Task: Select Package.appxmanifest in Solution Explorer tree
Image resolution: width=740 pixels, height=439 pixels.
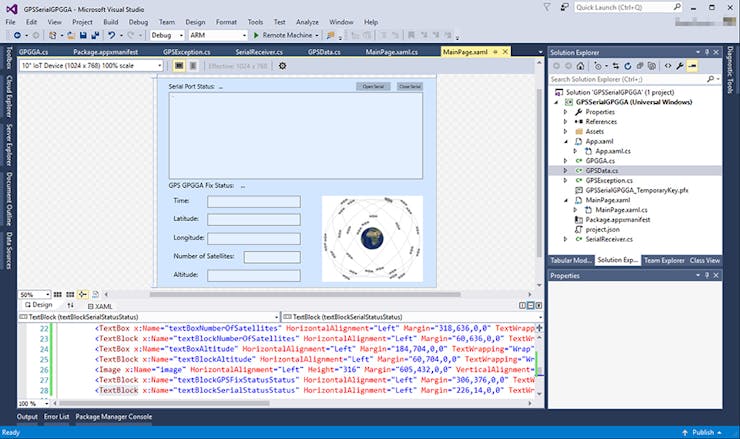Action: click(617, 220)
